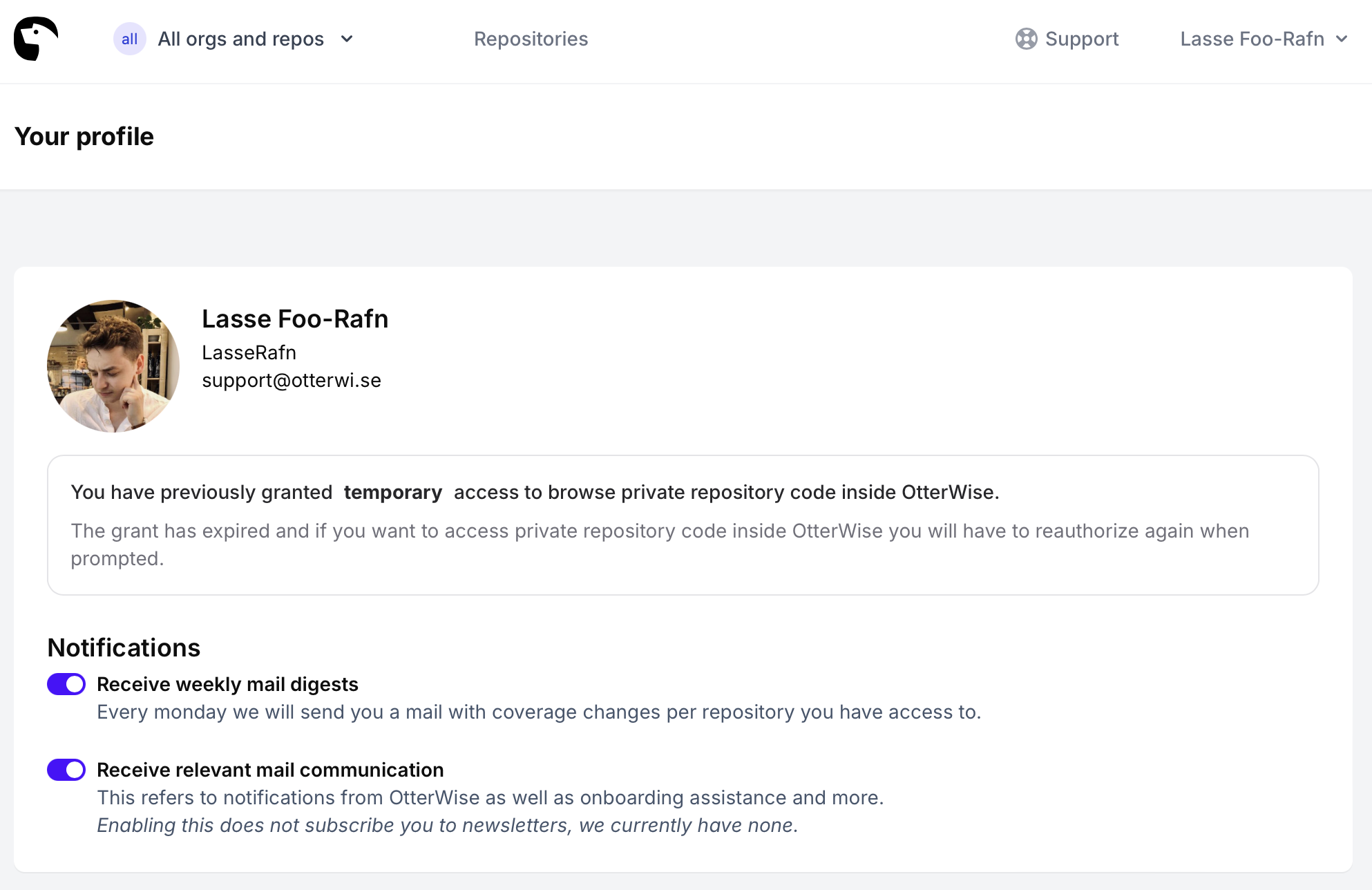This screenshot has height=890, width=1372.
Task: Click the bold word 'temporary'
Action: click(x=393, y=492)
